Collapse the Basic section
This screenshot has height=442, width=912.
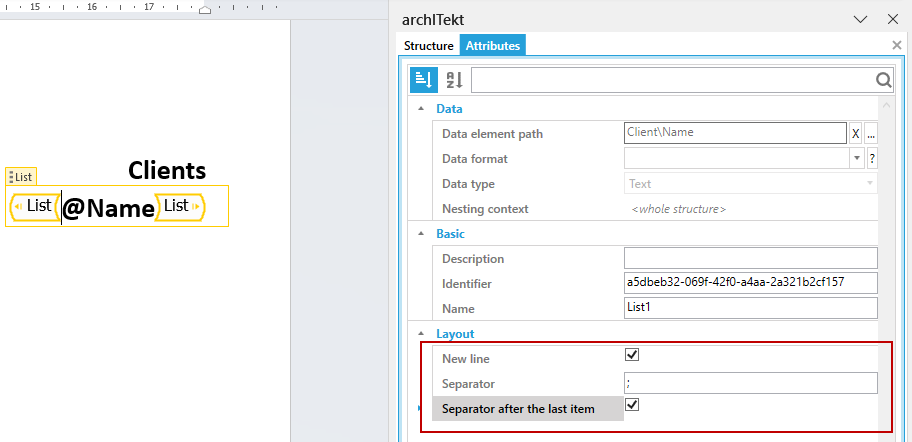coord(421,234)
